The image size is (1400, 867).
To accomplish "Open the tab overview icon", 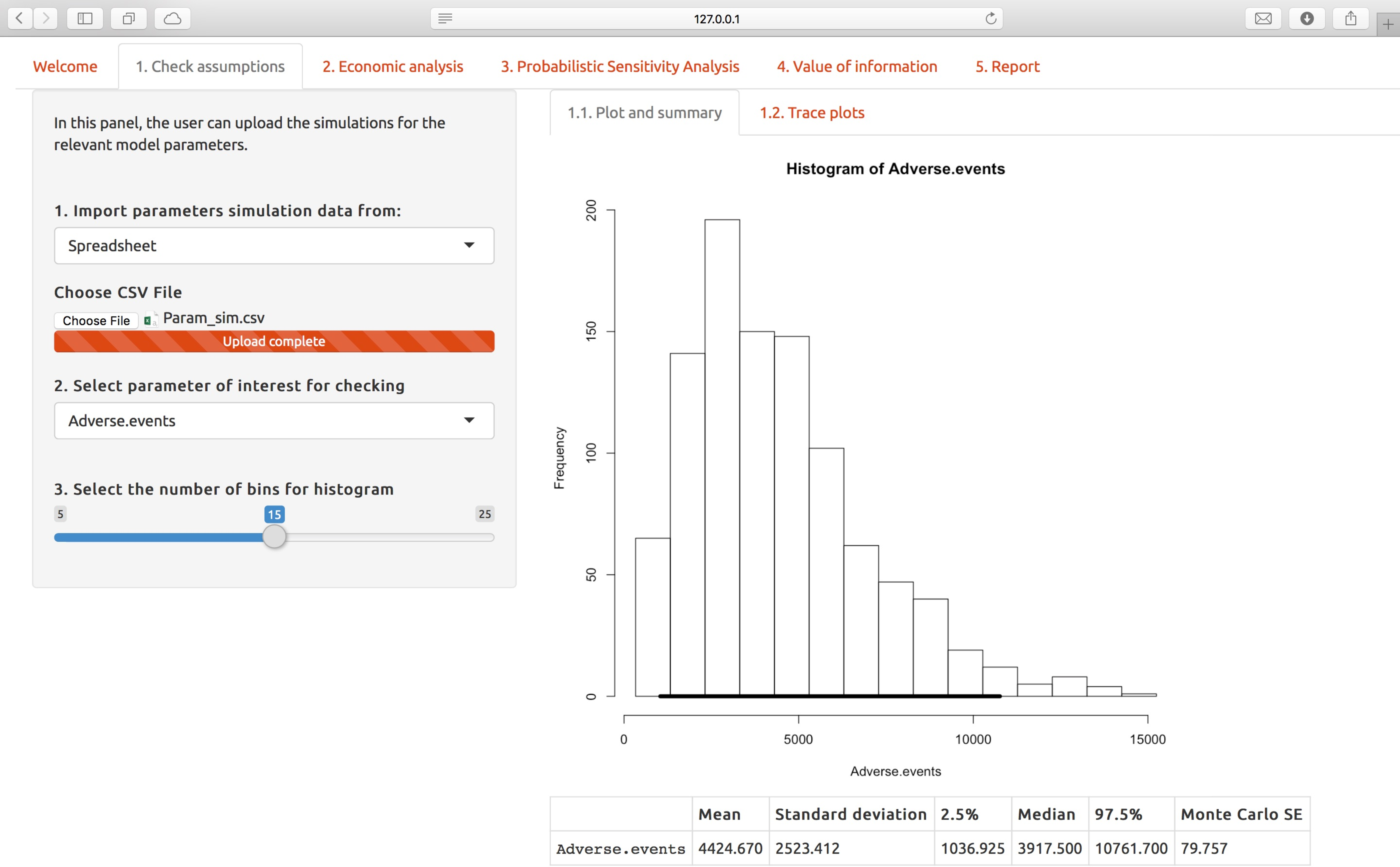I will pos(129,18).
